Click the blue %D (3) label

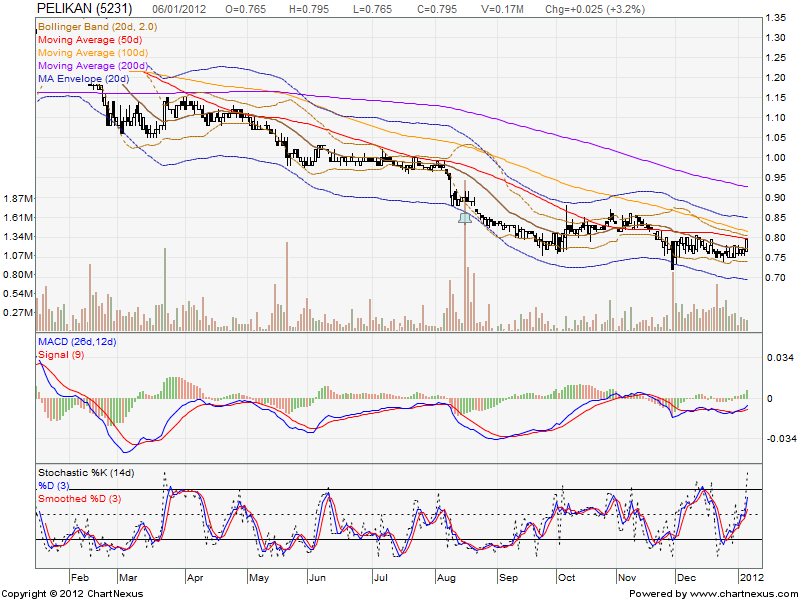click(55, 484)
